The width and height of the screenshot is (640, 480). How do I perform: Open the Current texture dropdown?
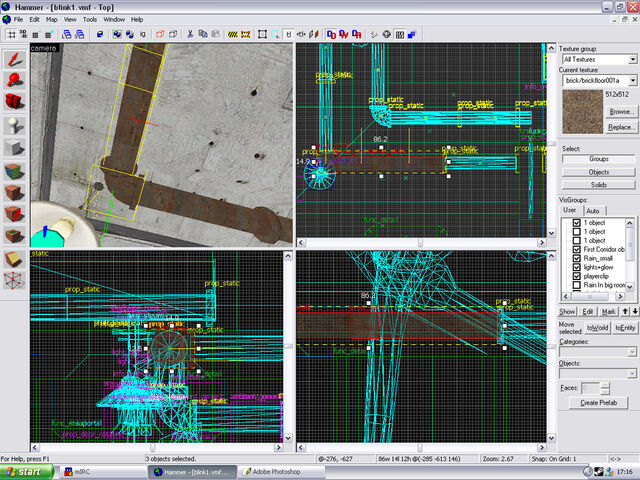[x=632, y=80]
